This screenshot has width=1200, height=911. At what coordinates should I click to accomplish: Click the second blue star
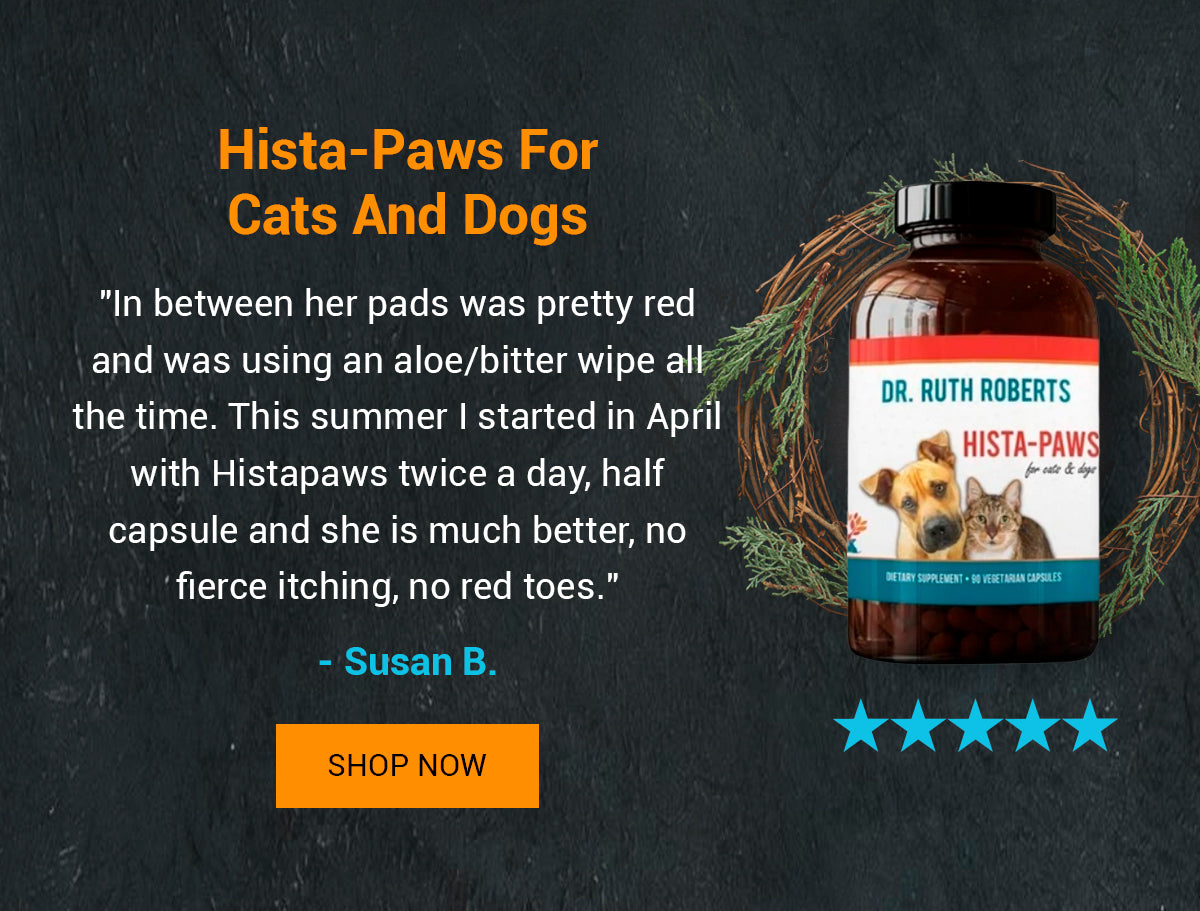918,725
